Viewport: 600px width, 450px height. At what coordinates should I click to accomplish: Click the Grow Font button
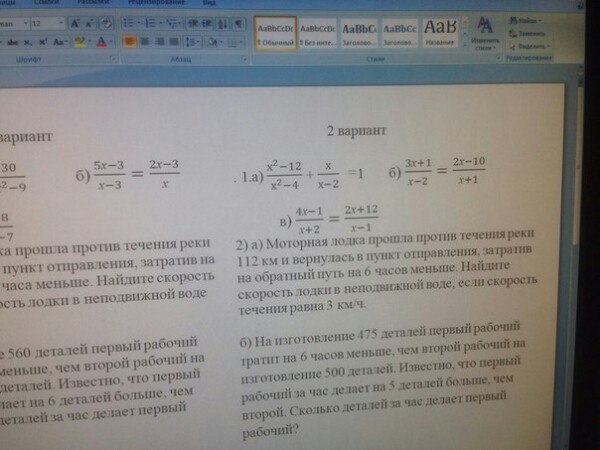pyautogui.click(x=75, y=24)
